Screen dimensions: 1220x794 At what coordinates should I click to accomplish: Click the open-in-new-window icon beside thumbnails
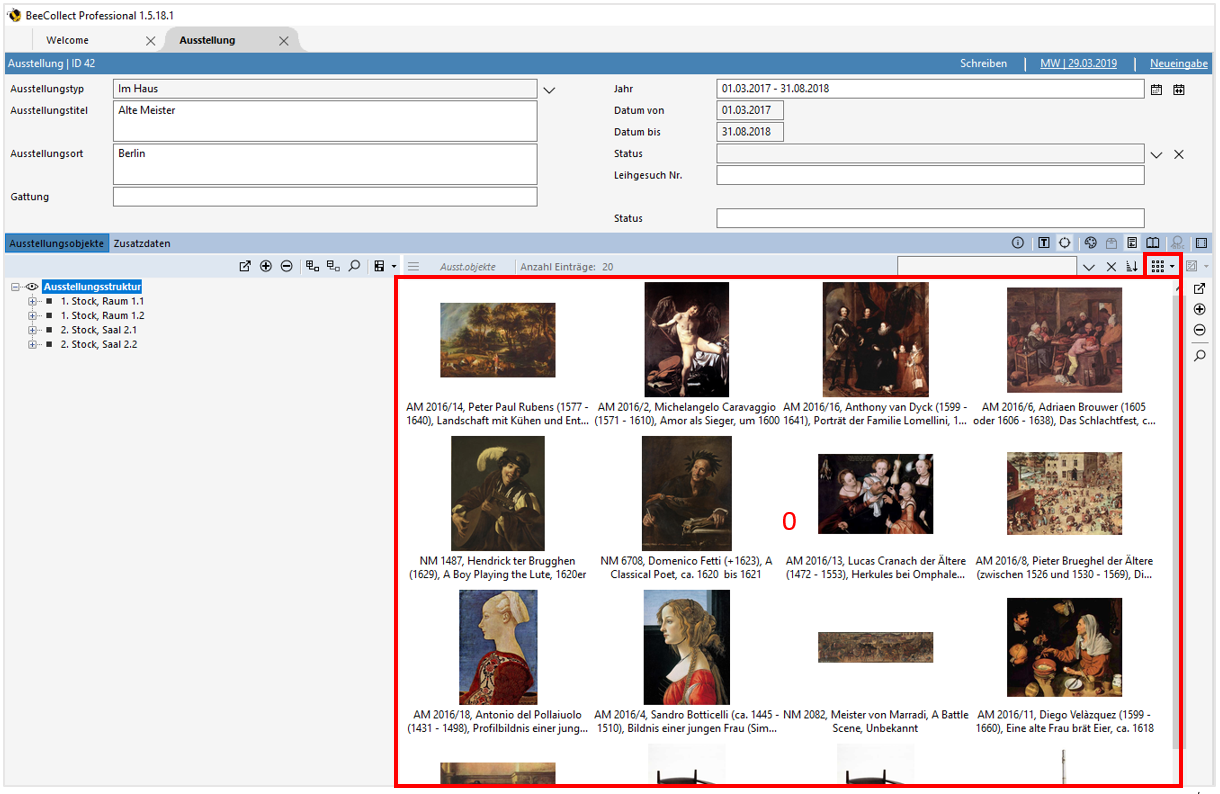pos(1199,287)
